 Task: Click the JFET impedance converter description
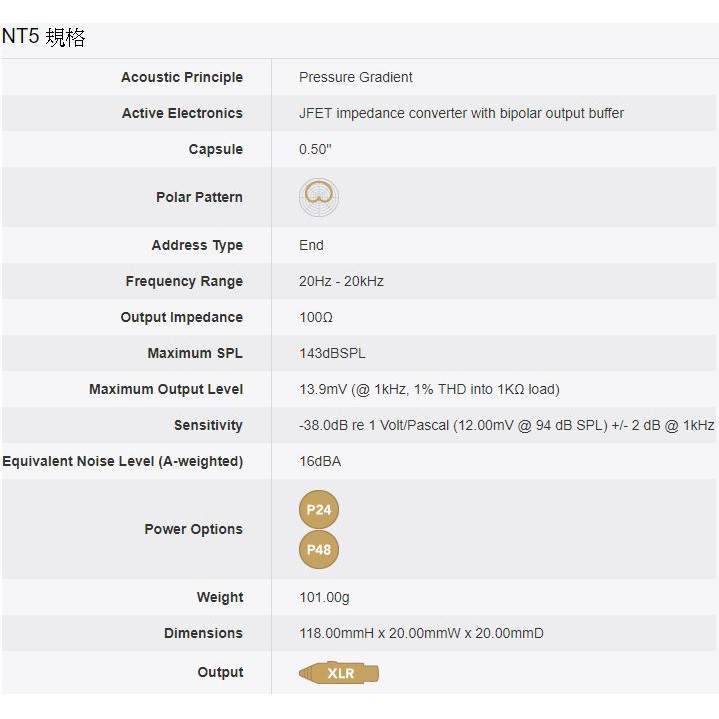461,113
